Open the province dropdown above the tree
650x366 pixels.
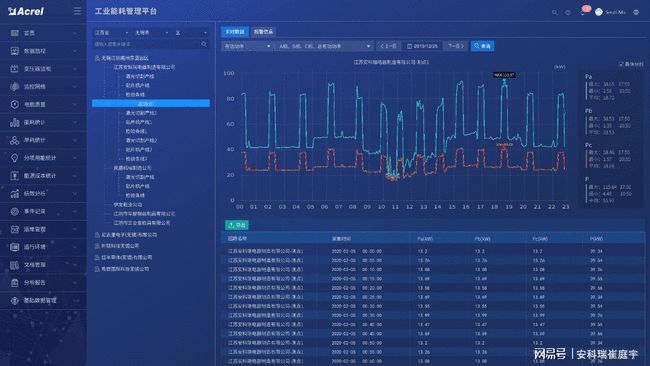point(111,32)
